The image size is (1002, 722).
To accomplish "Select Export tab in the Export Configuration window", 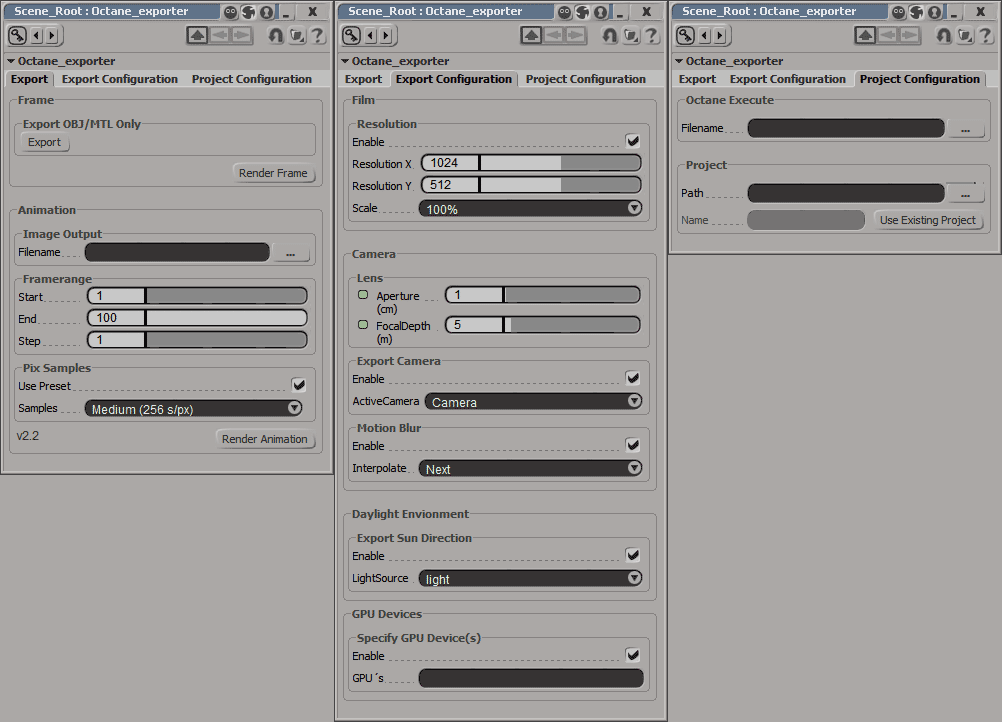I will [x=363, y=79].
